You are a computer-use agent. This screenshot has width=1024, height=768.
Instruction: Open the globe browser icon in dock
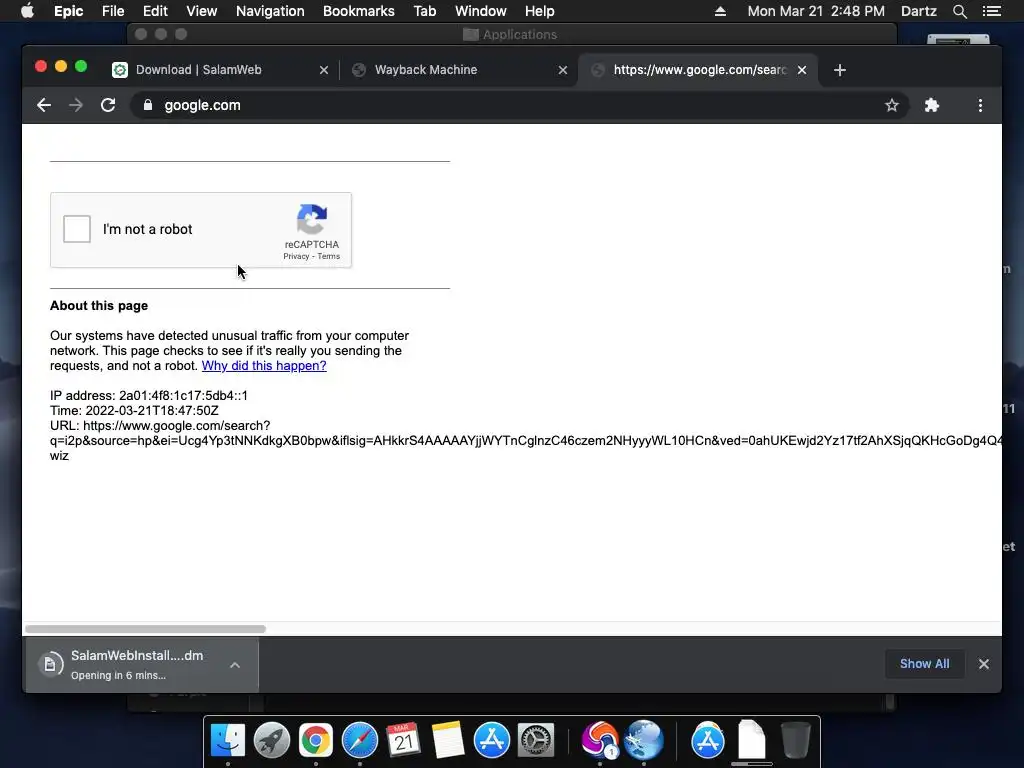pos(644,741)
